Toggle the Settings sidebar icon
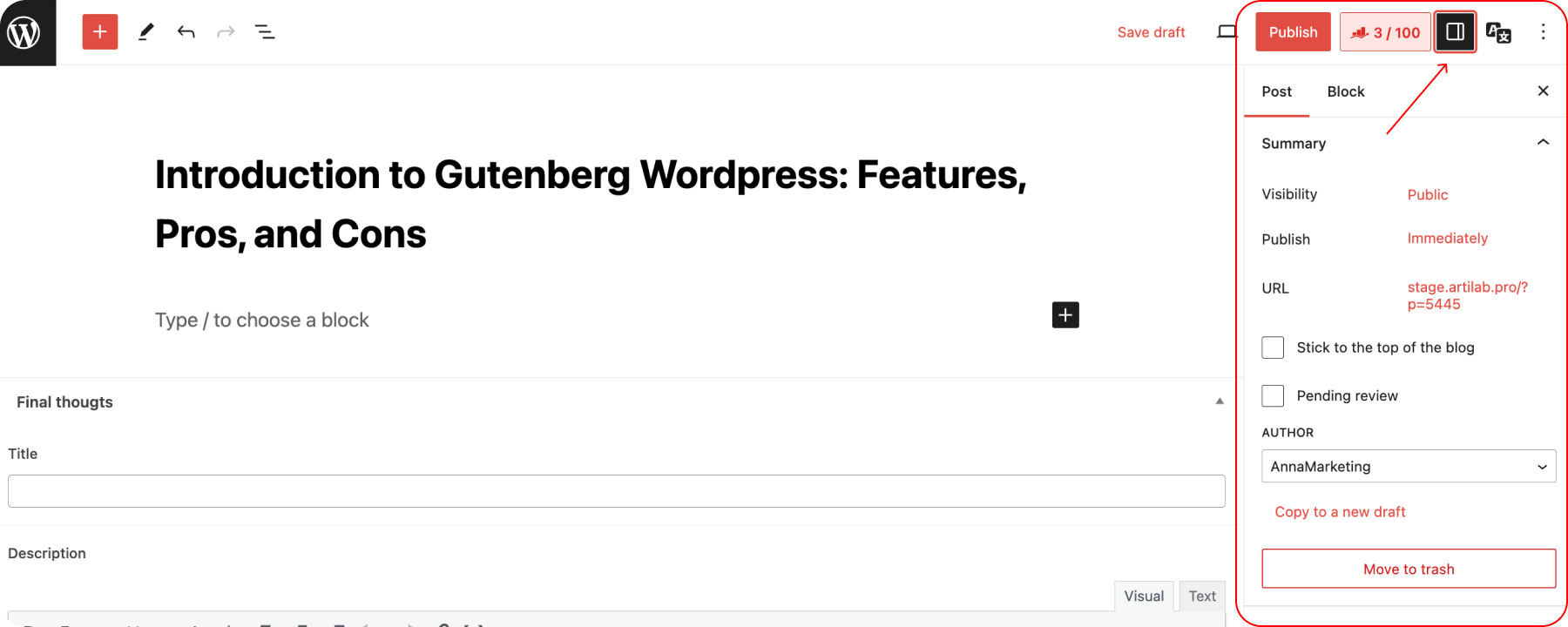The height and width of the screenshot is (627, 1568). (x=1455, y=32)
